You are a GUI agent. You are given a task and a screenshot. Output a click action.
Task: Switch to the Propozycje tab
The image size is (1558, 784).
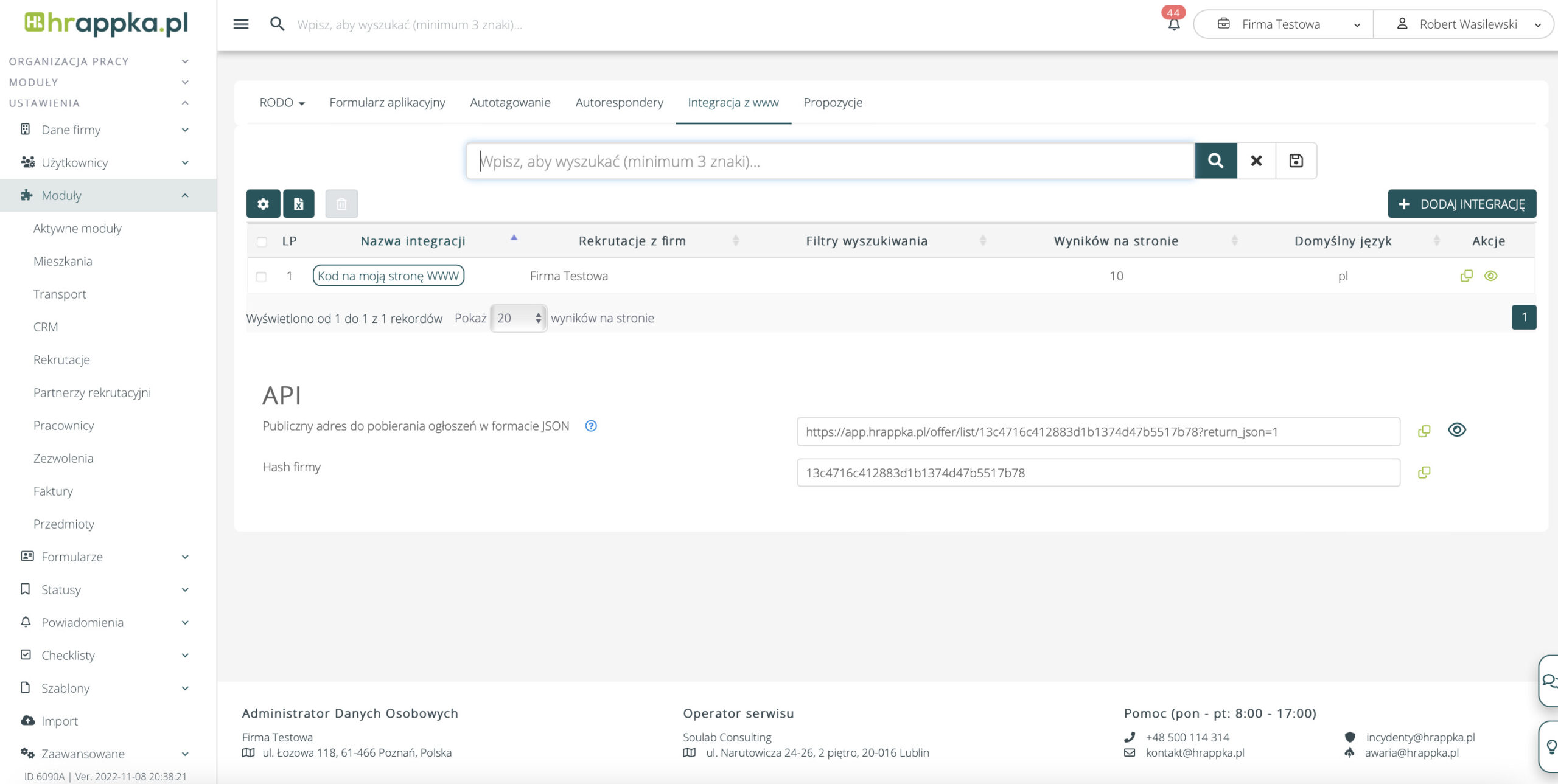click(833, 103)
